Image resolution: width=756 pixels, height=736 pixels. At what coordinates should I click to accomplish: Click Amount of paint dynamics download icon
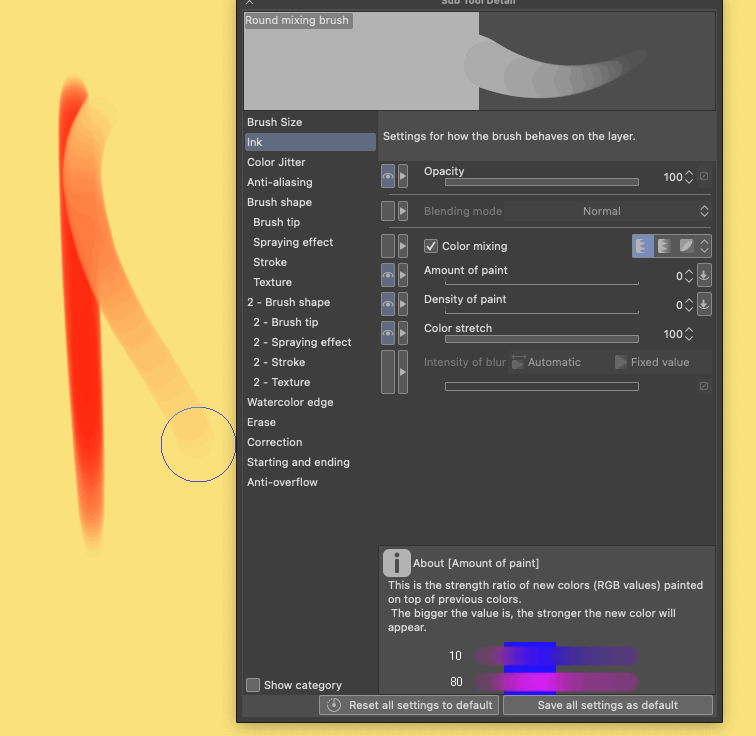point(704,275)
